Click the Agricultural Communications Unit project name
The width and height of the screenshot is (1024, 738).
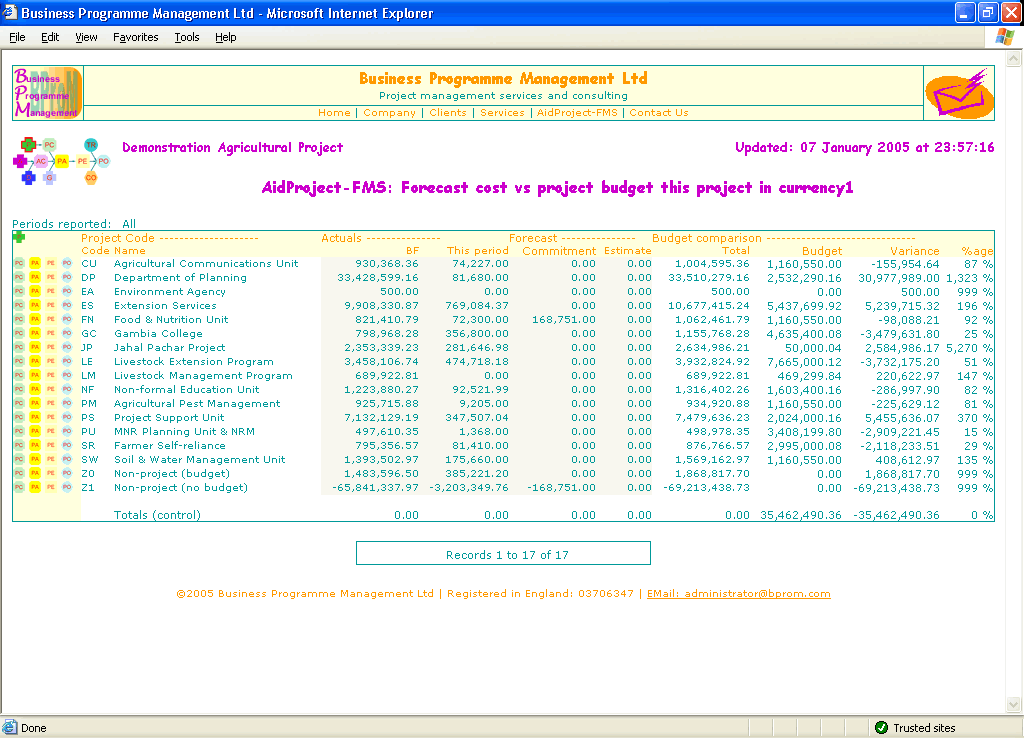click(x=206, y=263)
